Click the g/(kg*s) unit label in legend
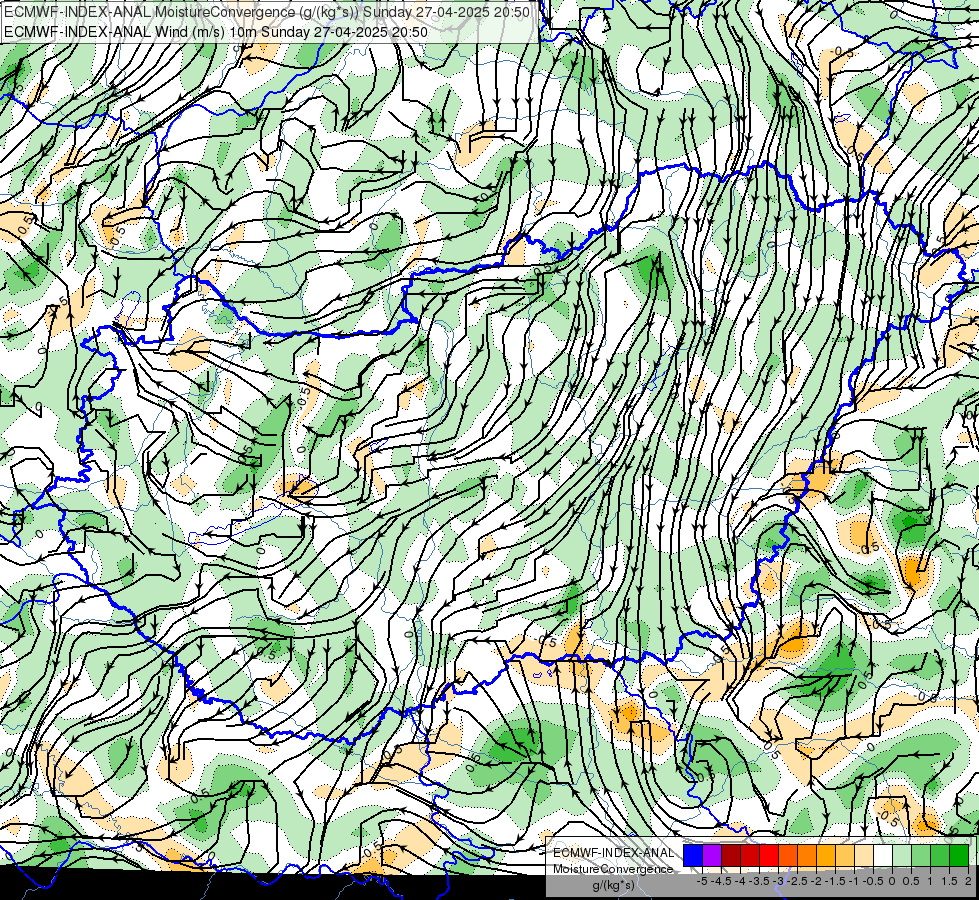 [613, 885]
